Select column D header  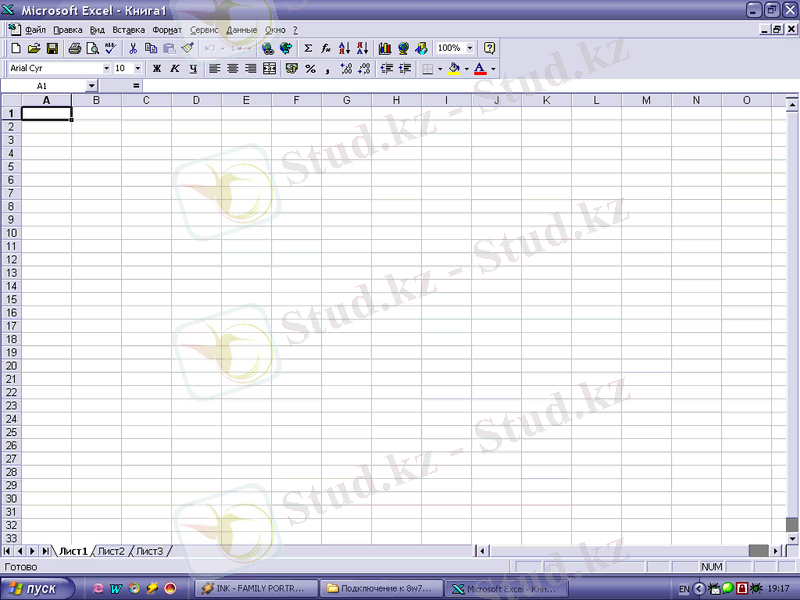pyautogui.click(x=196, y=100)
